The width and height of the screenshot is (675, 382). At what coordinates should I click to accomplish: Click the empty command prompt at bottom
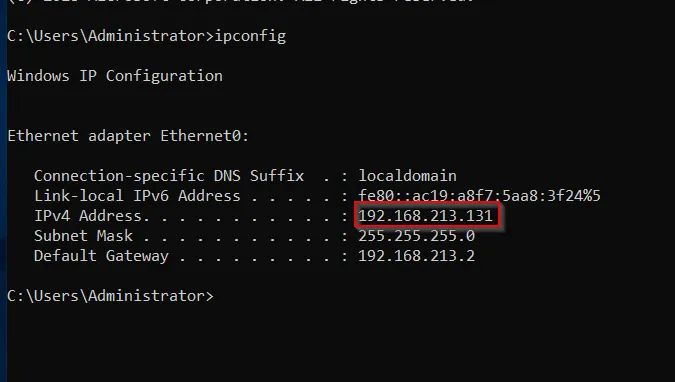tap(110, 296)
